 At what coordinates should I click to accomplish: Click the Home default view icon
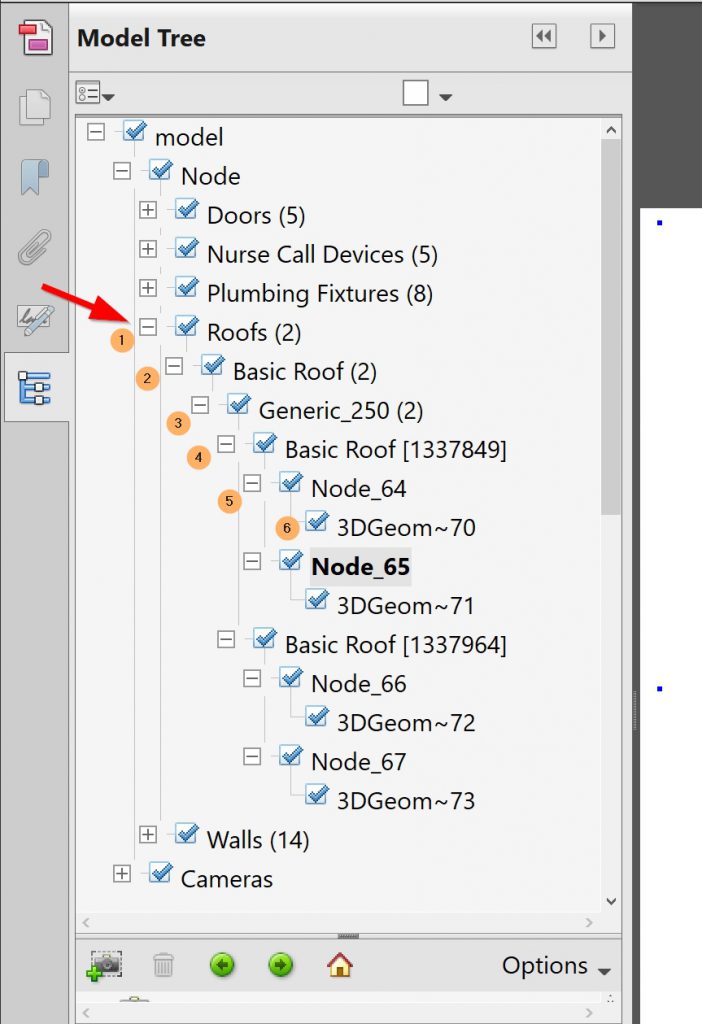pos(340,965)
